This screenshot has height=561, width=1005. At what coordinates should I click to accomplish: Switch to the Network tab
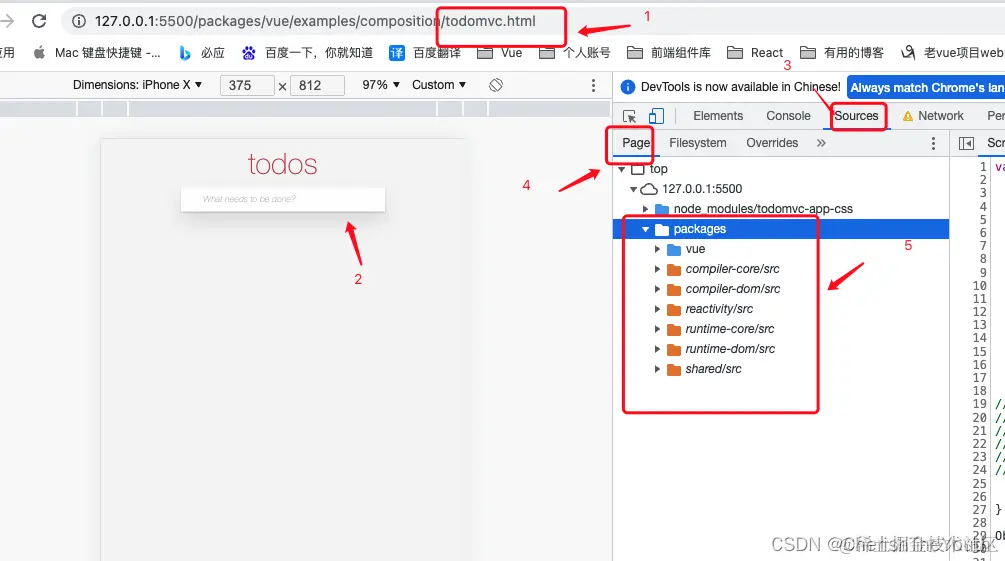click(x=933, y=116)
